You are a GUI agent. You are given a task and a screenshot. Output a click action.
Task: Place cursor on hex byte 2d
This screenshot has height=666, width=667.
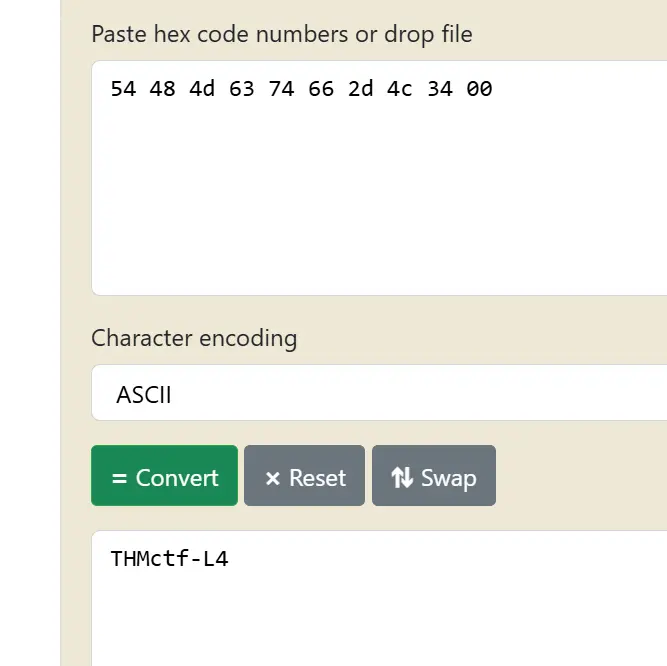(x=360, y=89)
